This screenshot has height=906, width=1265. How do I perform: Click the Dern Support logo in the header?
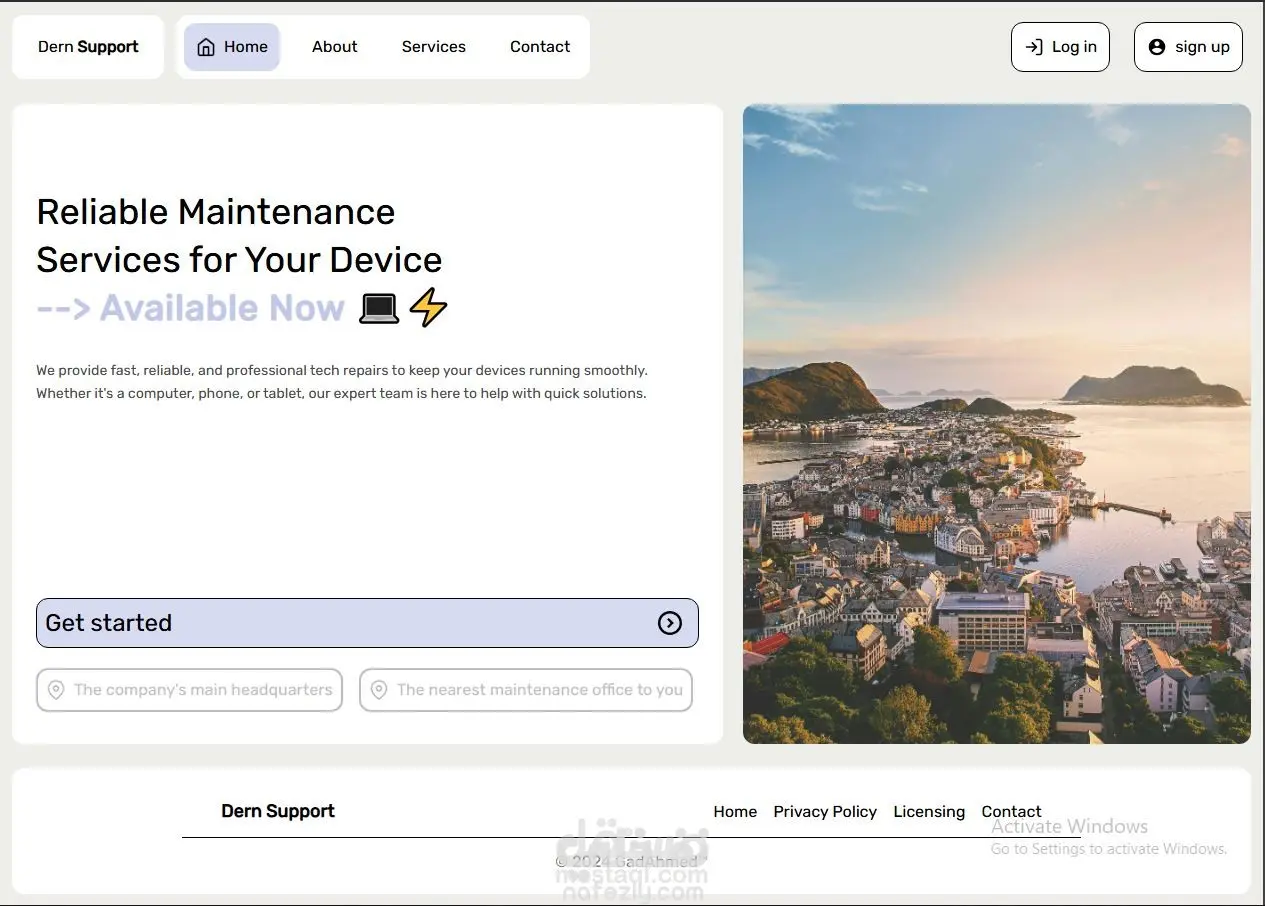(88, 47)
